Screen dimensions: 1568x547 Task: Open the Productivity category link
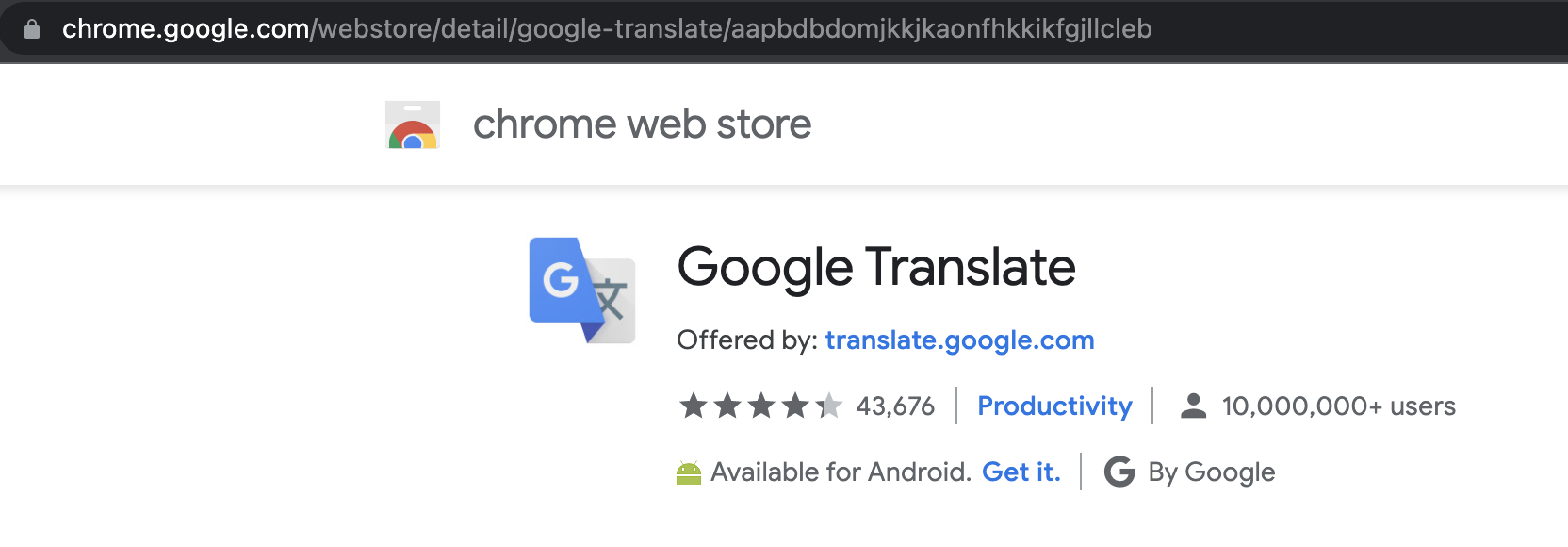(1054, 406)
